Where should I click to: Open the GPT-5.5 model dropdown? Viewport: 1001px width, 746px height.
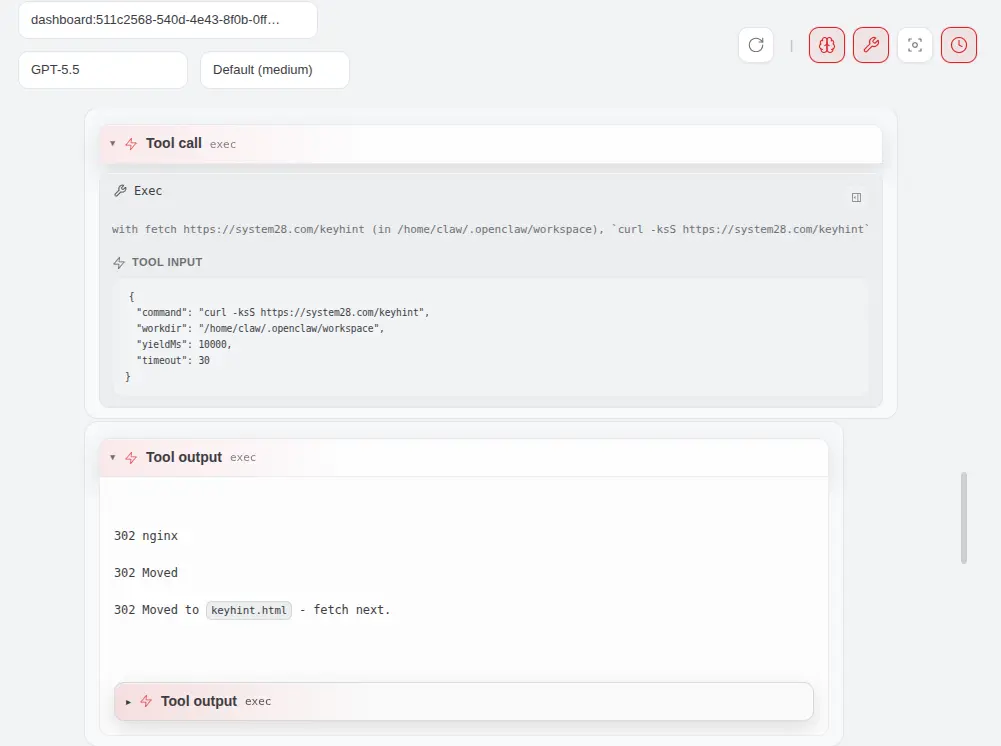[103, 70]
